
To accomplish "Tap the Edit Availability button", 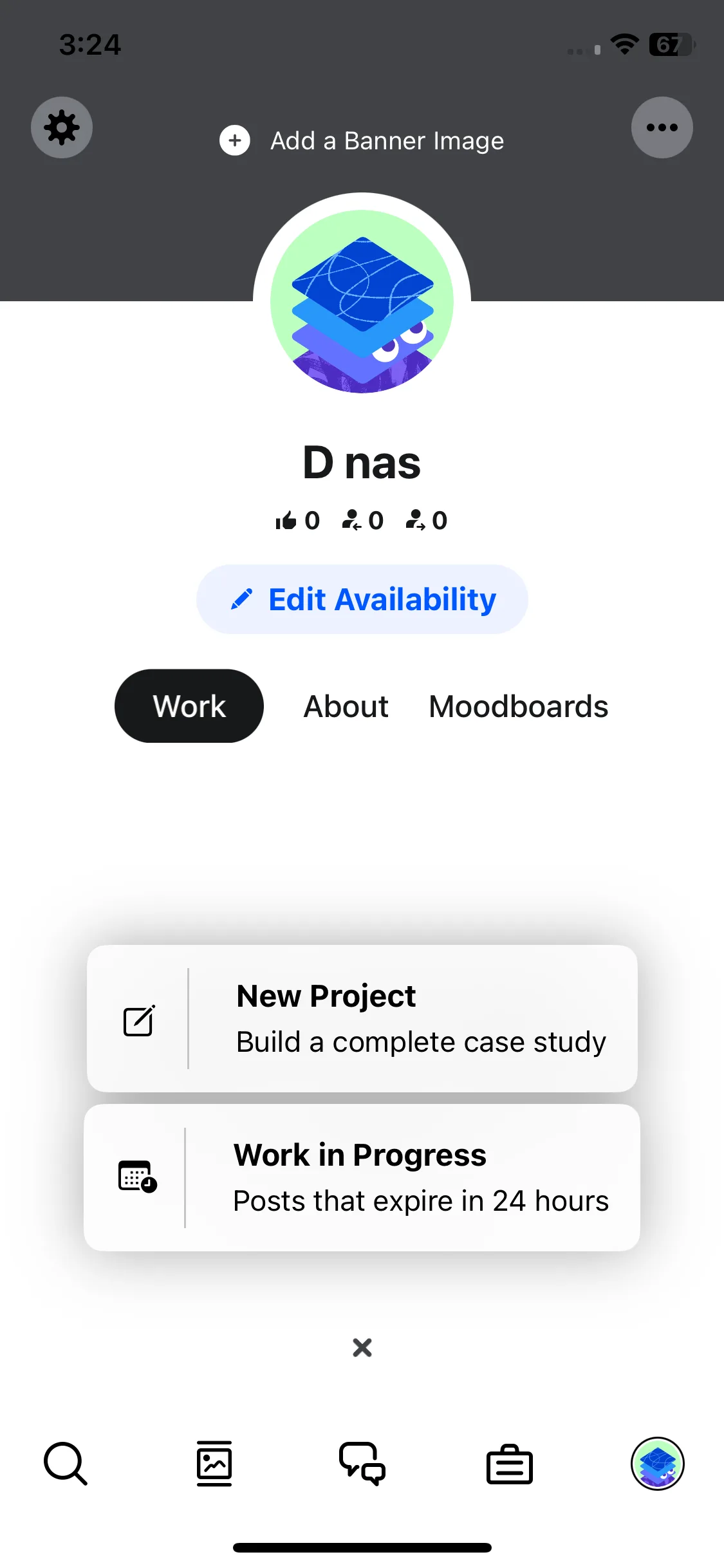I will pos(362,599).
